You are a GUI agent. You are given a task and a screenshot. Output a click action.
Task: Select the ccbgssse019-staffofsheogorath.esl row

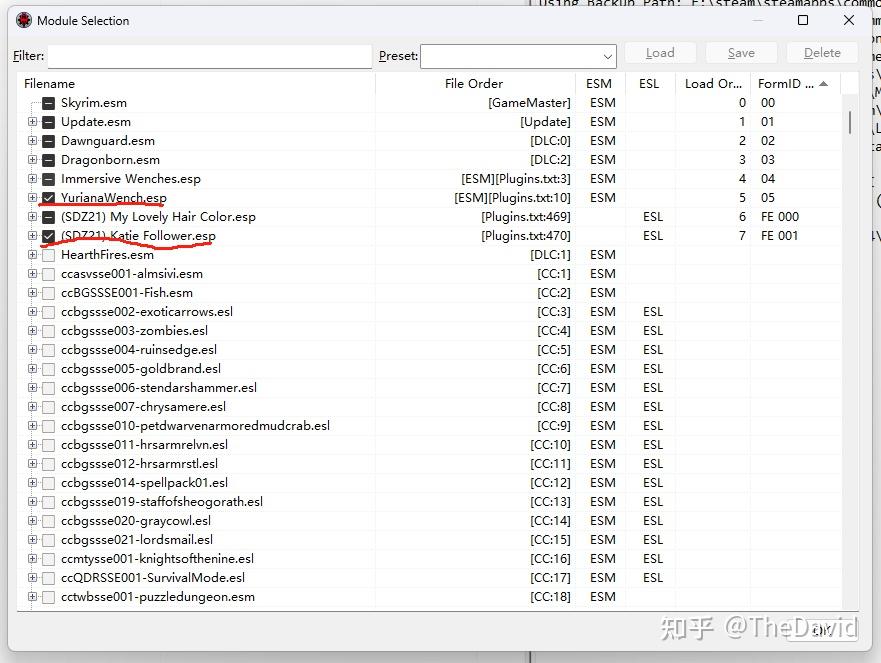[x=430, y=502]
